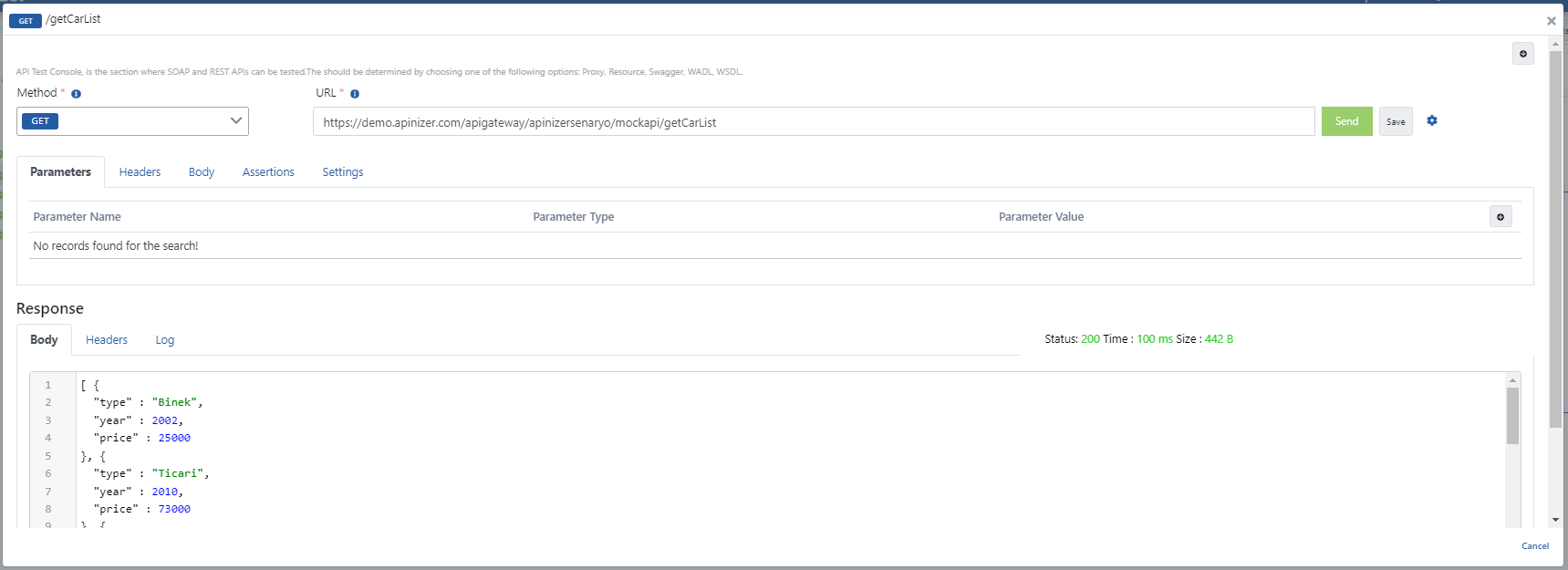Save the request

[x=1396, y=121]
